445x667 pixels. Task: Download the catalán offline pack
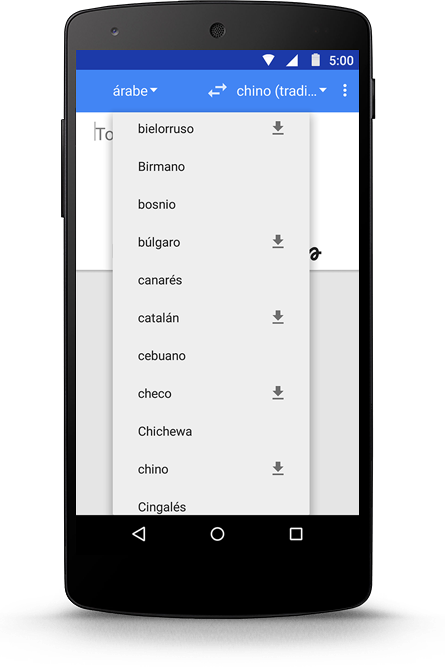click(278, 317)
